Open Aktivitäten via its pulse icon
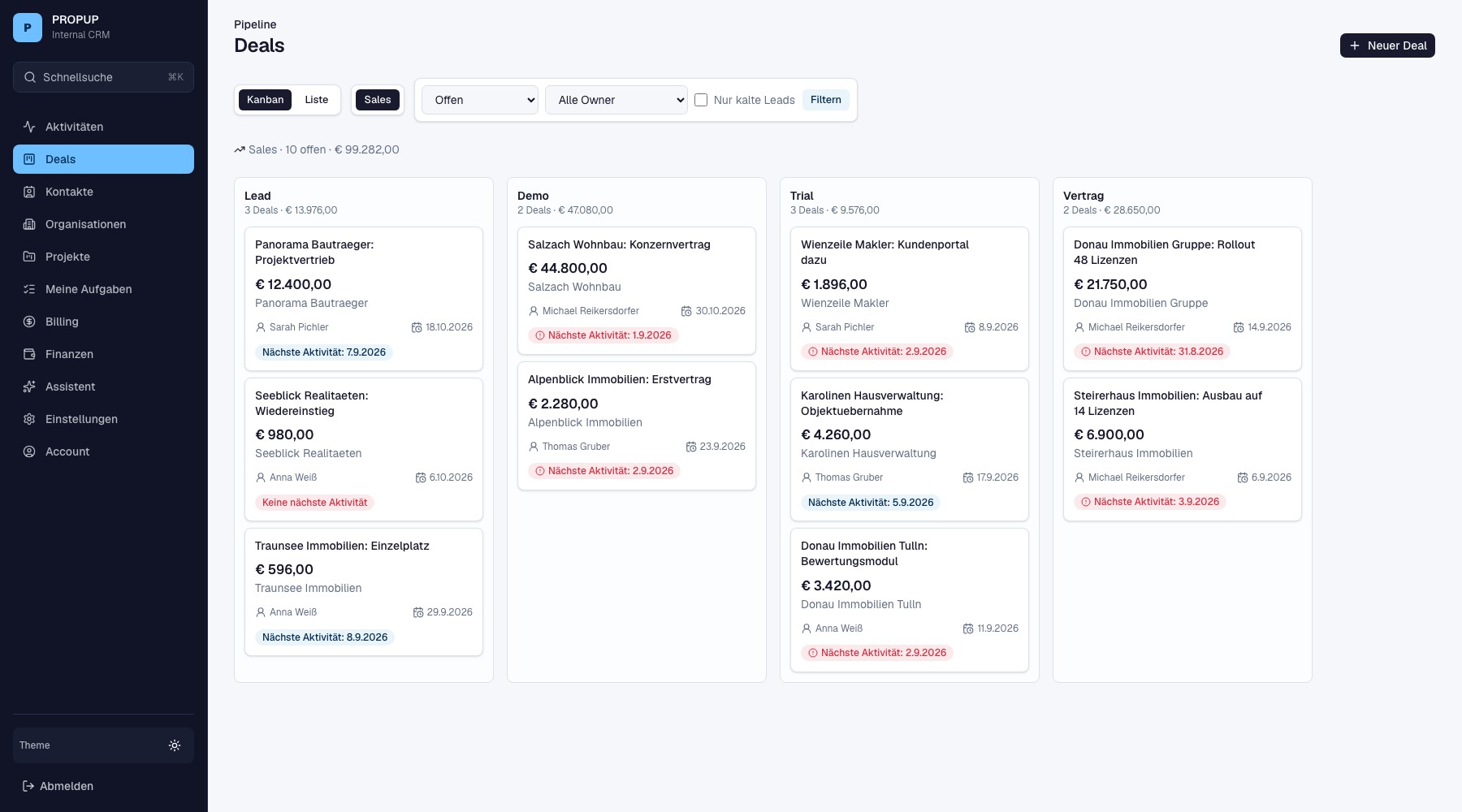1462x812 pixels. (29, 127)
